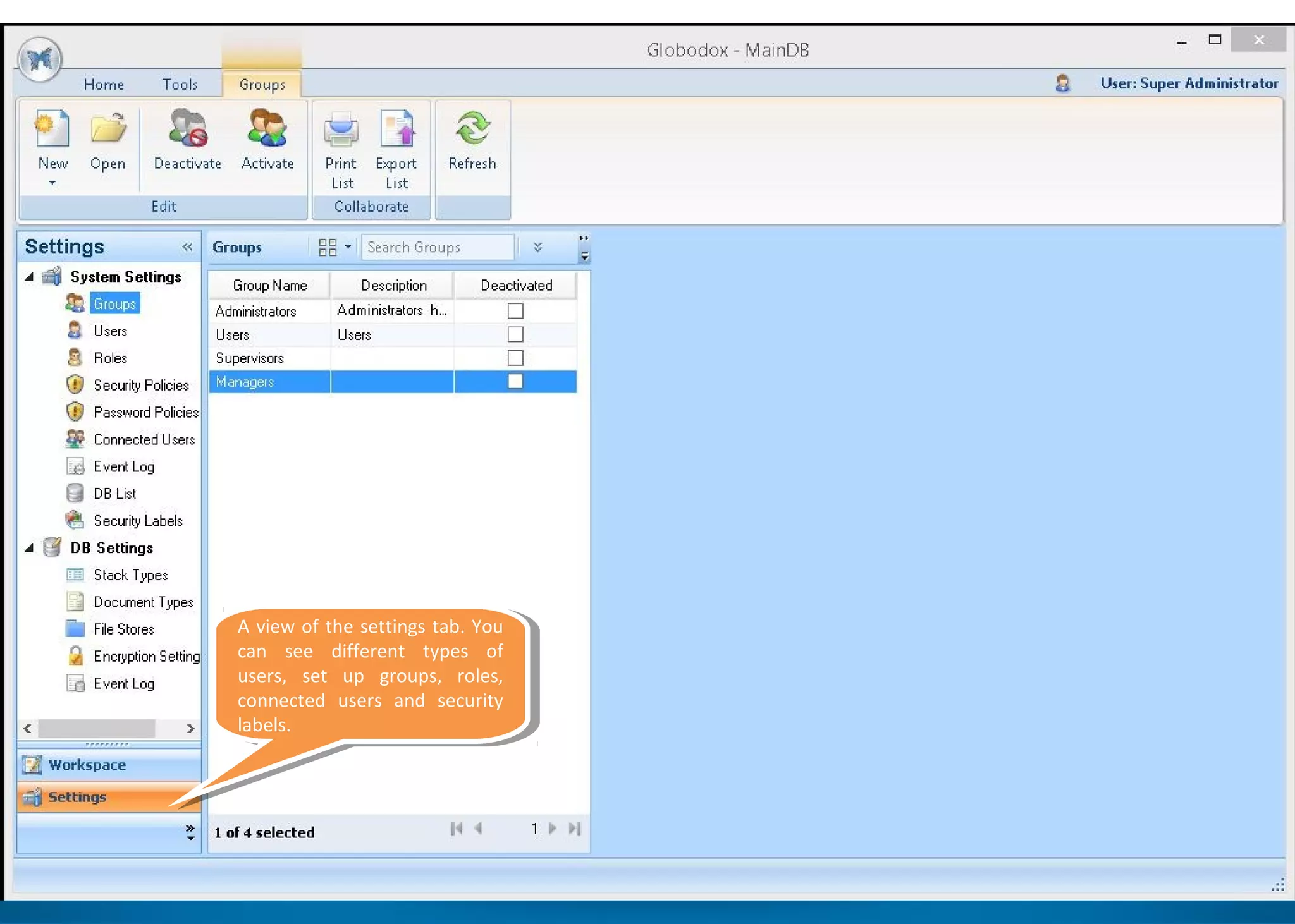Collapse the DB Settings tree node
Viewport: 1295px width, 924px height.
tap(29, 548)
